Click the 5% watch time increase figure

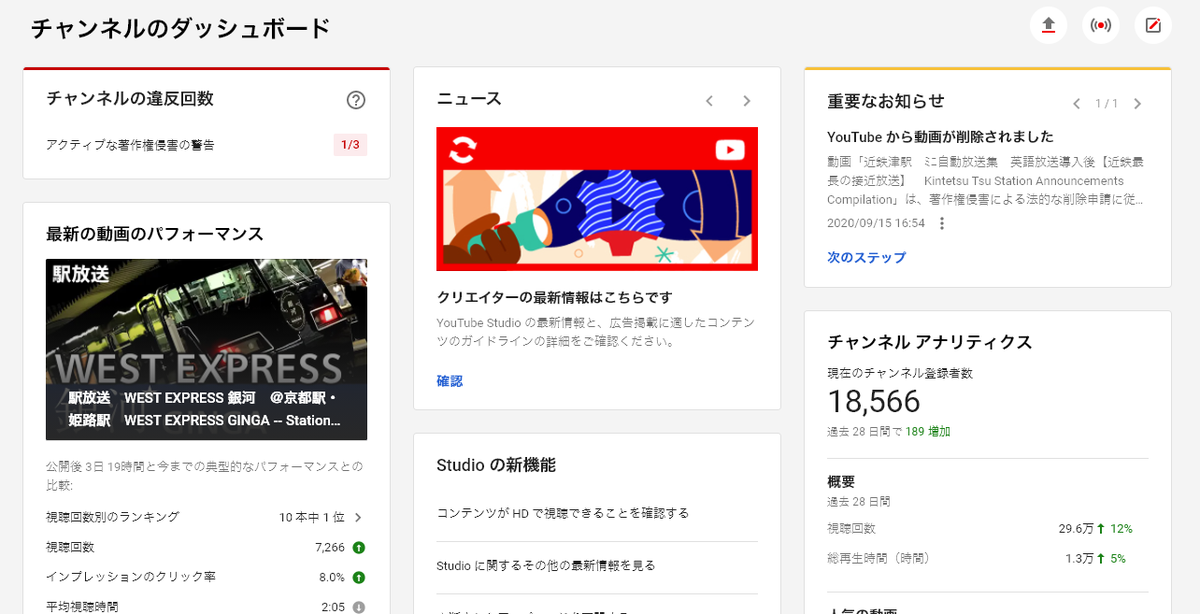point(1118,558)
